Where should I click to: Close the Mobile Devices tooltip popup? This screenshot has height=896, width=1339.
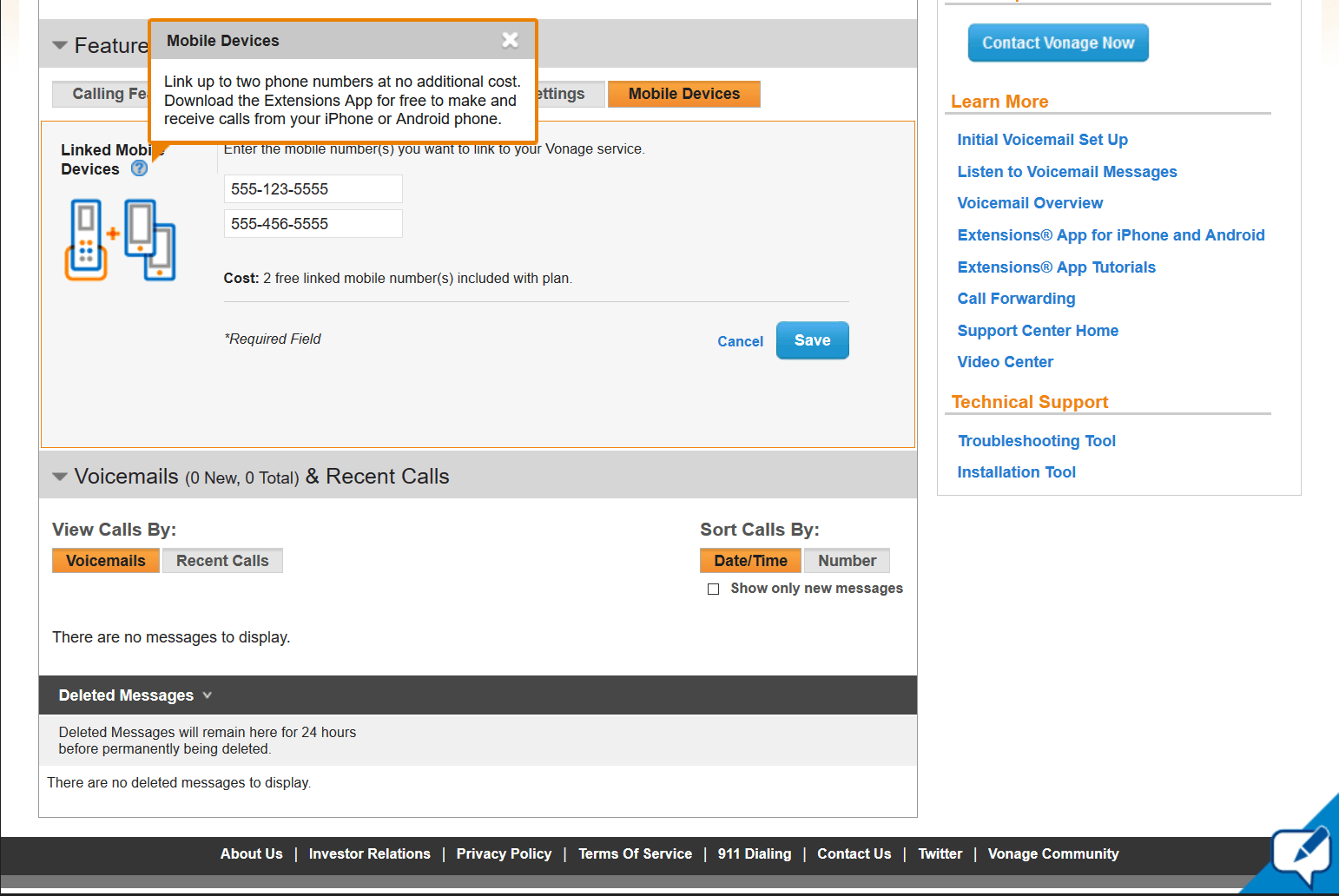click(510, 40)
